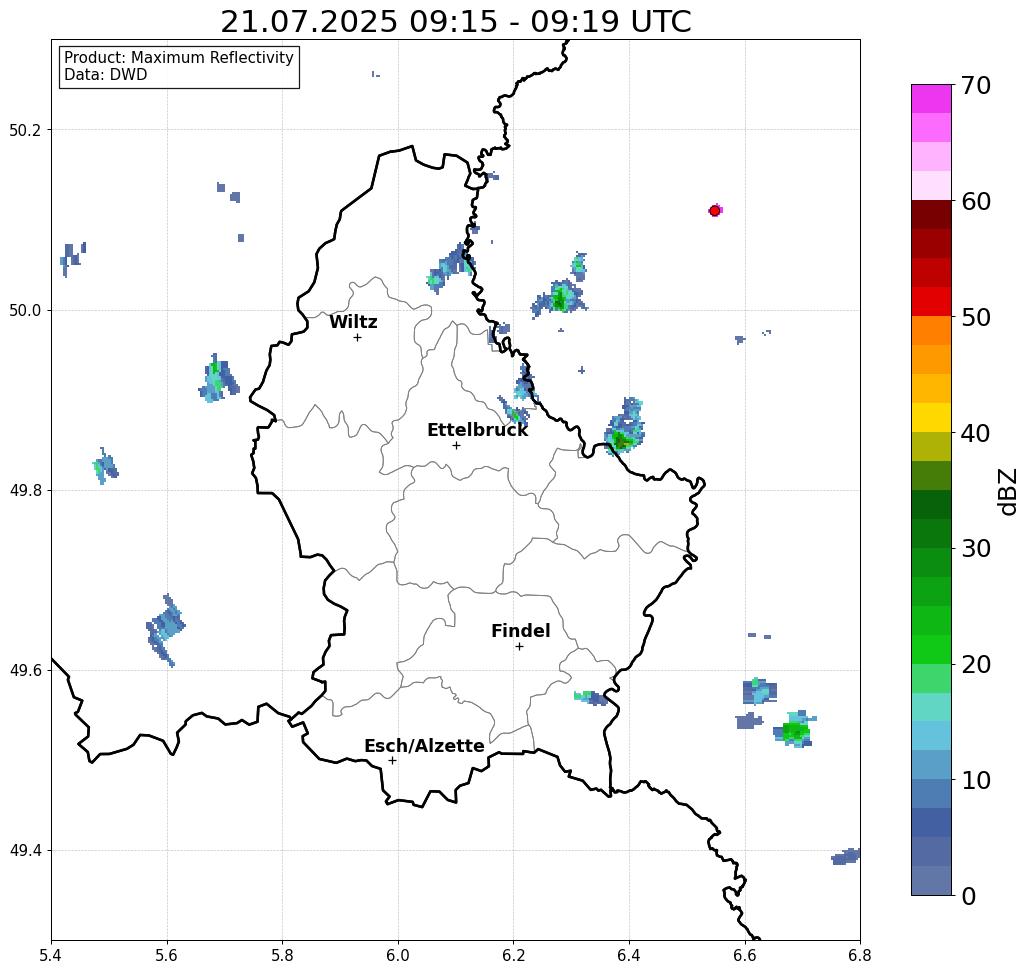Image resolution: width=1029 pixels, height=973 pixels.
Task: Click the "70" tick on the colorbar
Action: [x=976, y=85]
